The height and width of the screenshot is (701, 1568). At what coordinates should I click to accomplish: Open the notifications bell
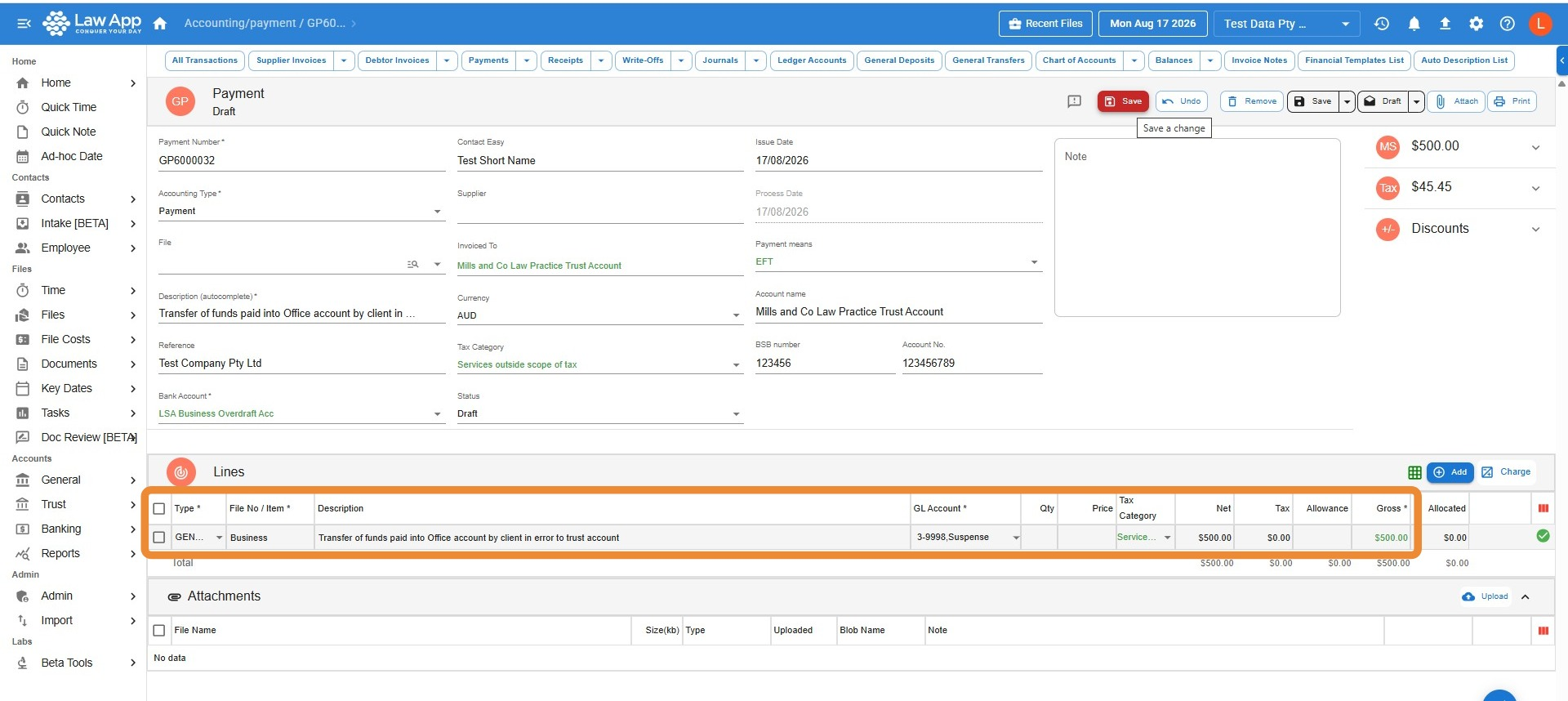pos(1414,24)
